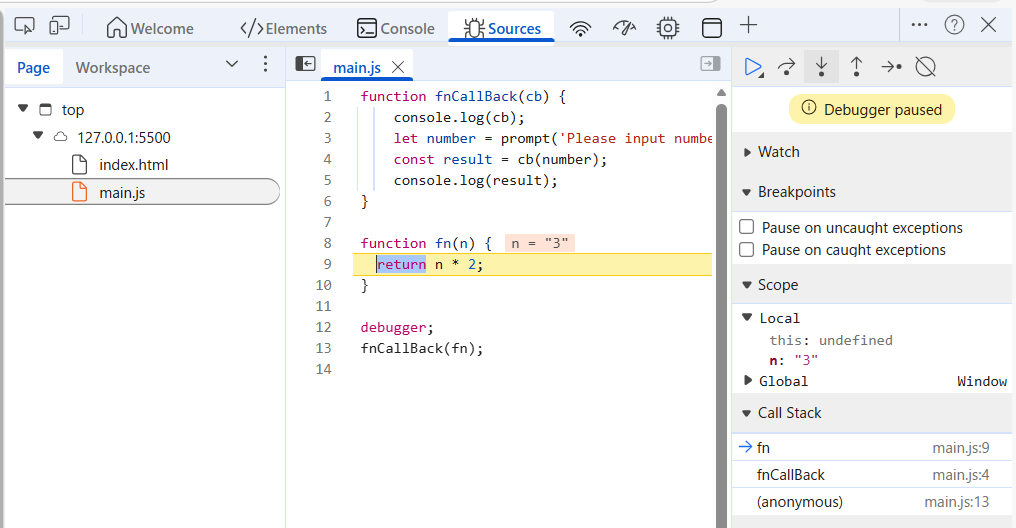
Task: Toggle the inspect element tool
Action: (x=26, y=26)
